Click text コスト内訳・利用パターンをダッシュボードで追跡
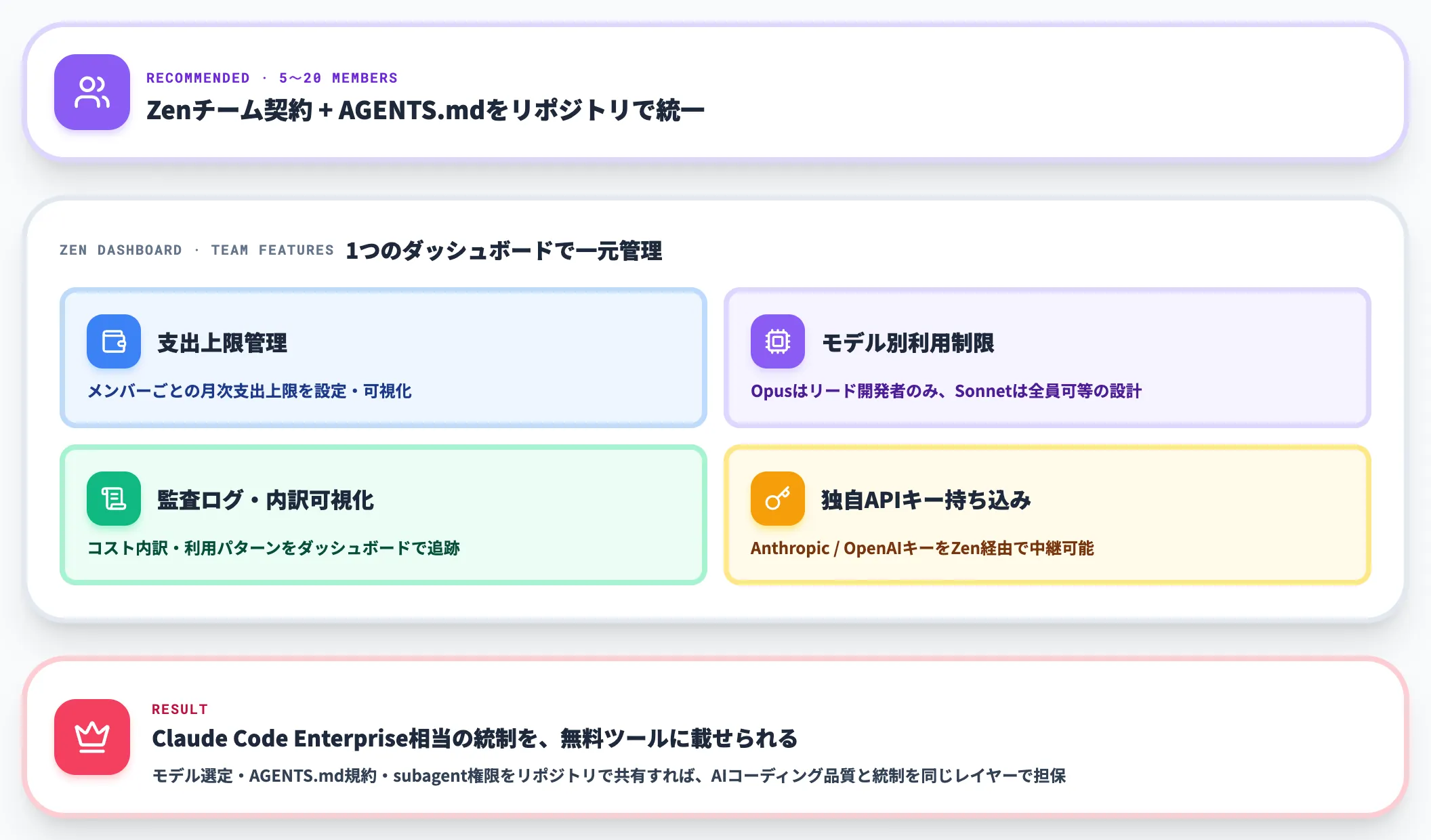This screenshot has width=1431, height=840. click(x=274, y=548)
